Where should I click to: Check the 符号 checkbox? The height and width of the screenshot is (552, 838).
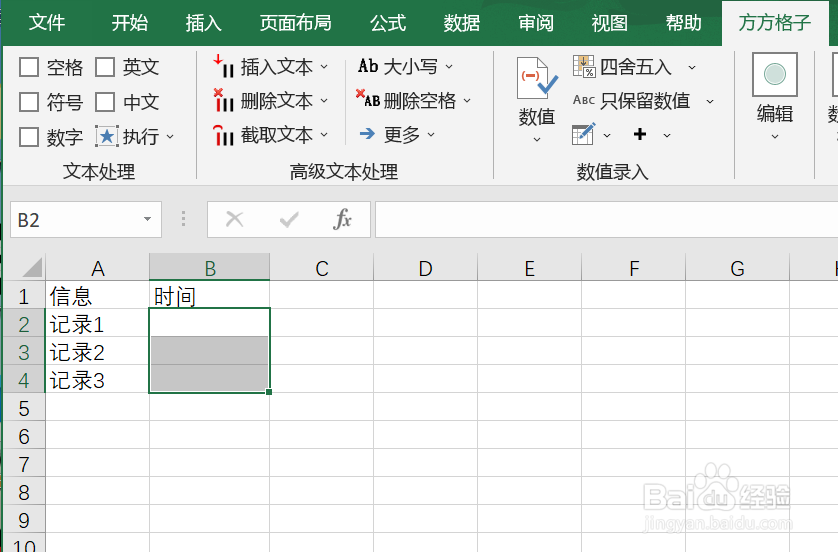[29, 102]
